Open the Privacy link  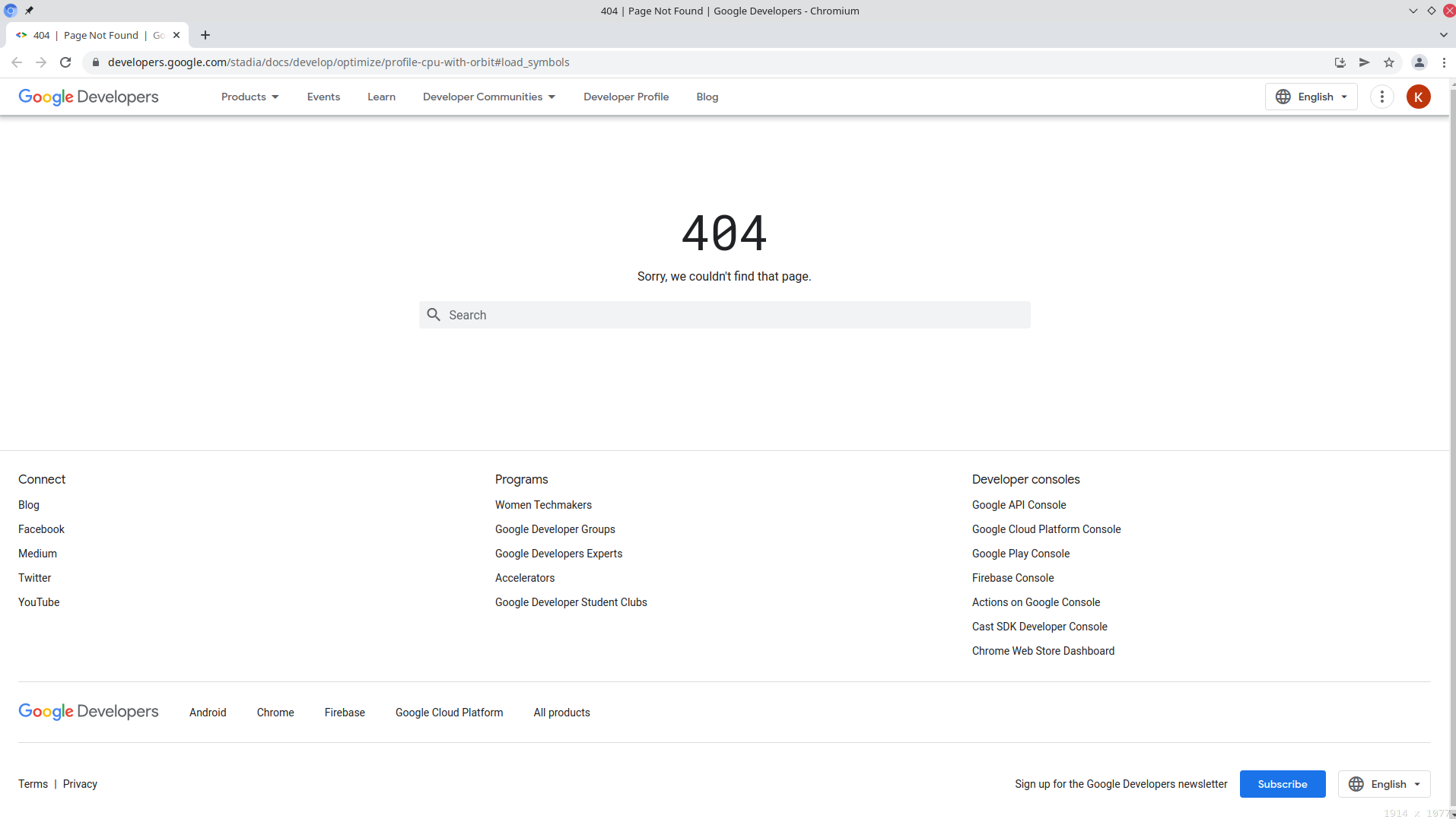[x=80, y=784]
